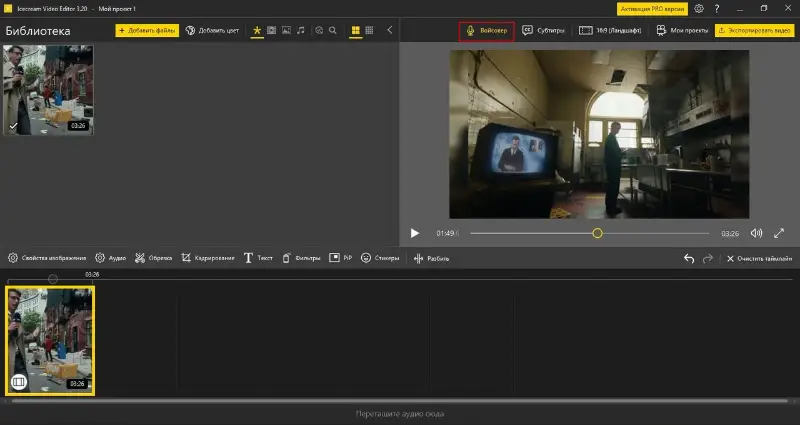Click Очистить таймлайн
Screen dimensions: 800x425
759,259
